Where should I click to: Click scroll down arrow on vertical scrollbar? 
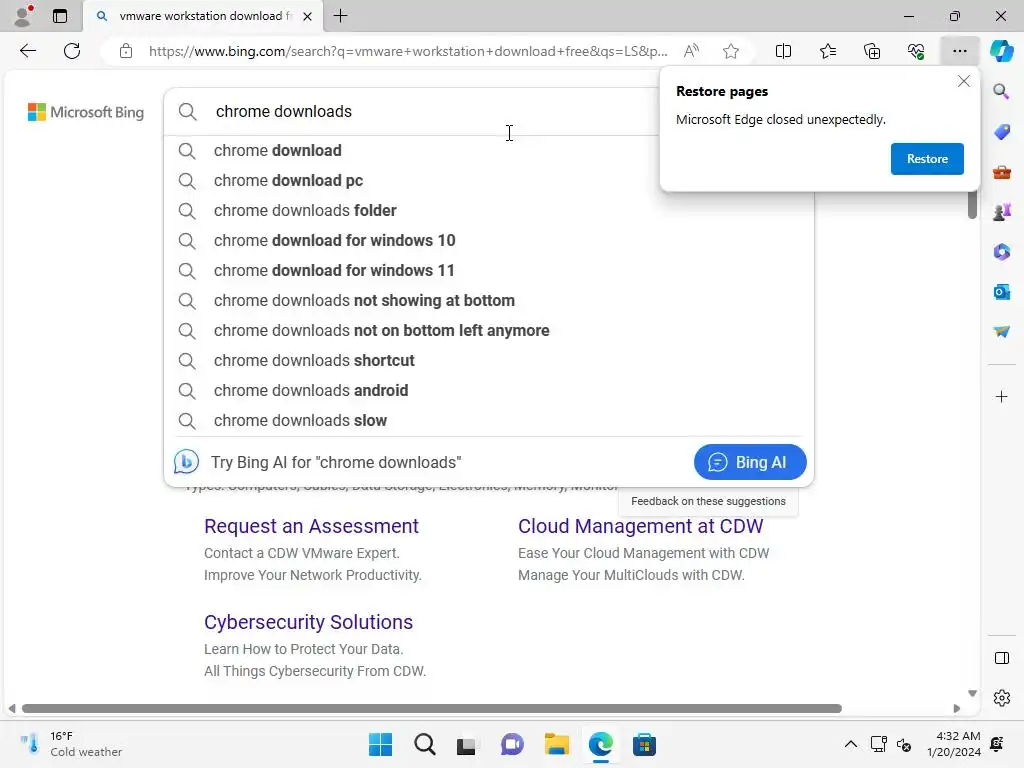pos(972,694)
